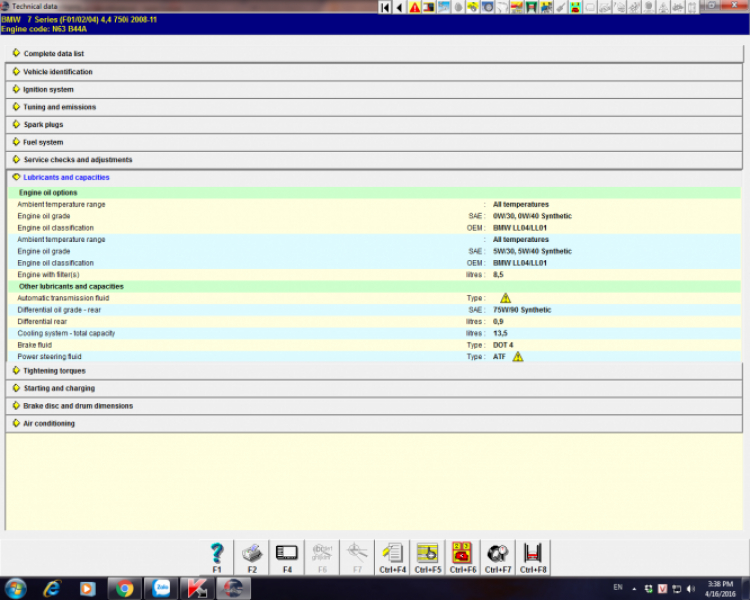Open the warning icon beside Automatic transmission fluid
750x600 pixels.
506,298
